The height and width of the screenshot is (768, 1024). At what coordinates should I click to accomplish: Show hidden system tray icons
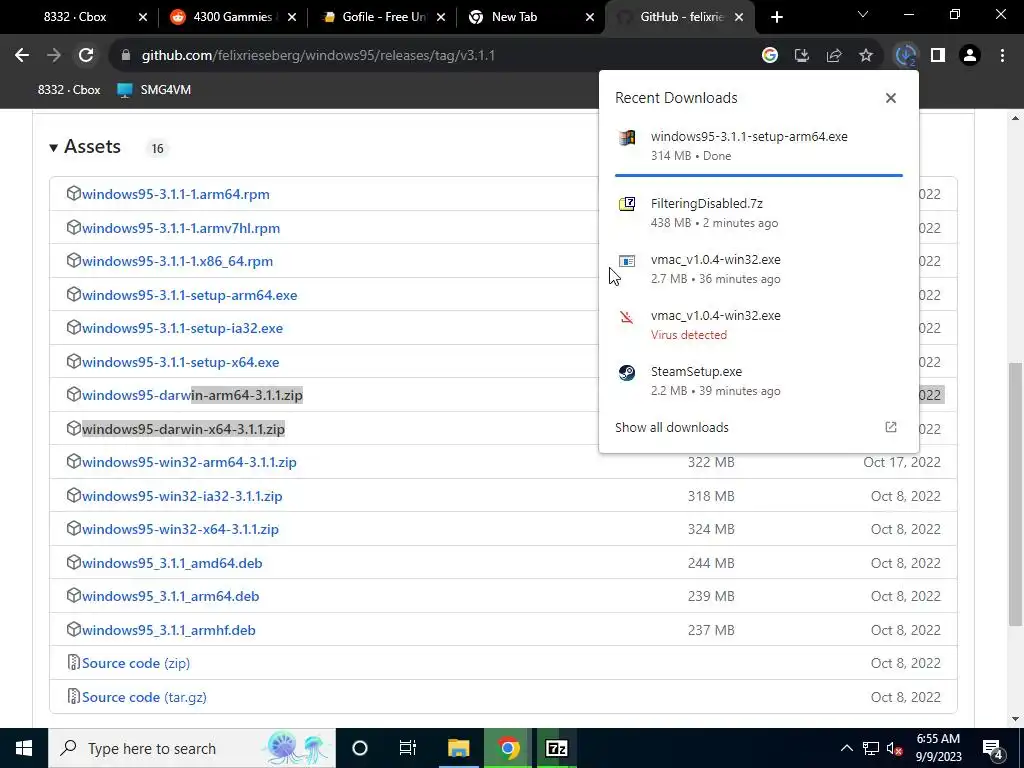click(846, 748)
